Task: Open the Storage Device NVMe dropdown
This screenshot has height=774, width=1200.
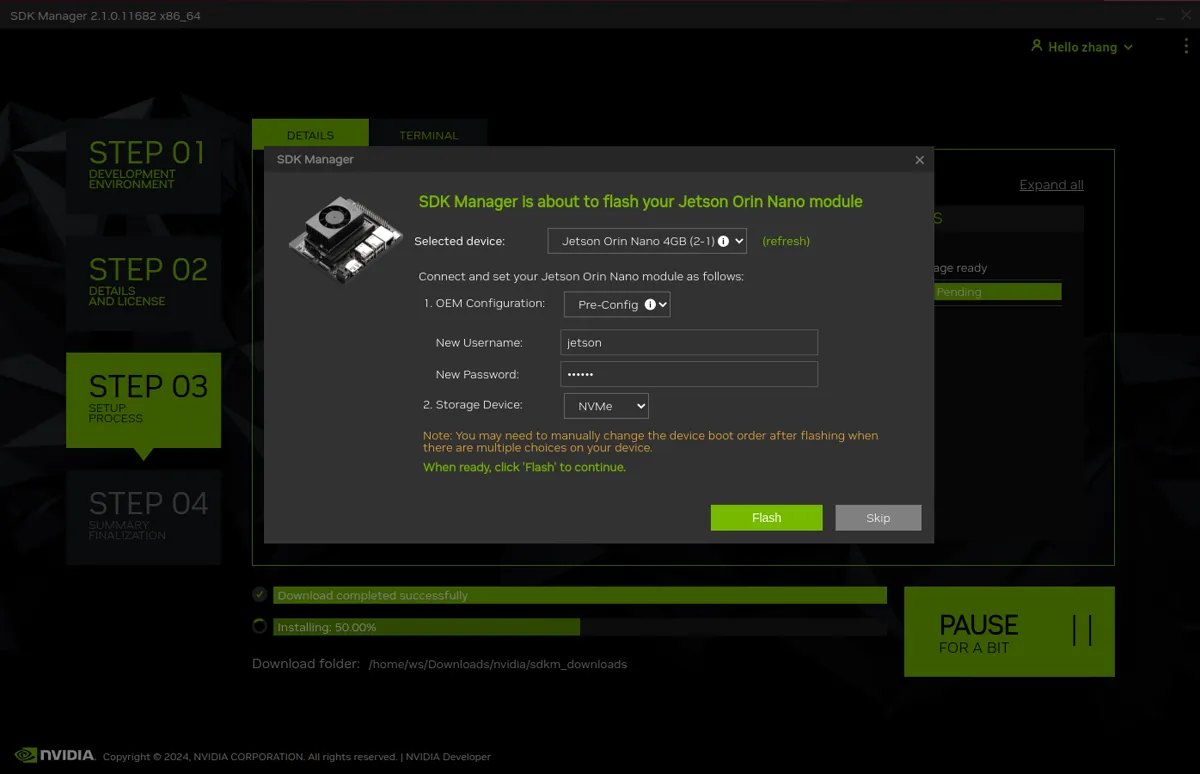Action: tap(606, 406)
